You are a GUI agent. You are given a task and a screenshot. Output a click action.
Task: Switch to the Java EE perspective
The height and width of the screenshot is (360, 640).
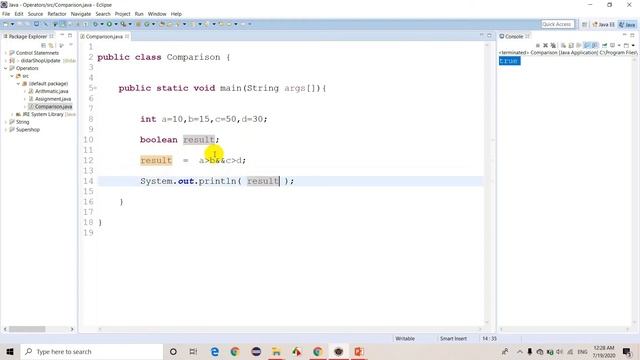604,24
